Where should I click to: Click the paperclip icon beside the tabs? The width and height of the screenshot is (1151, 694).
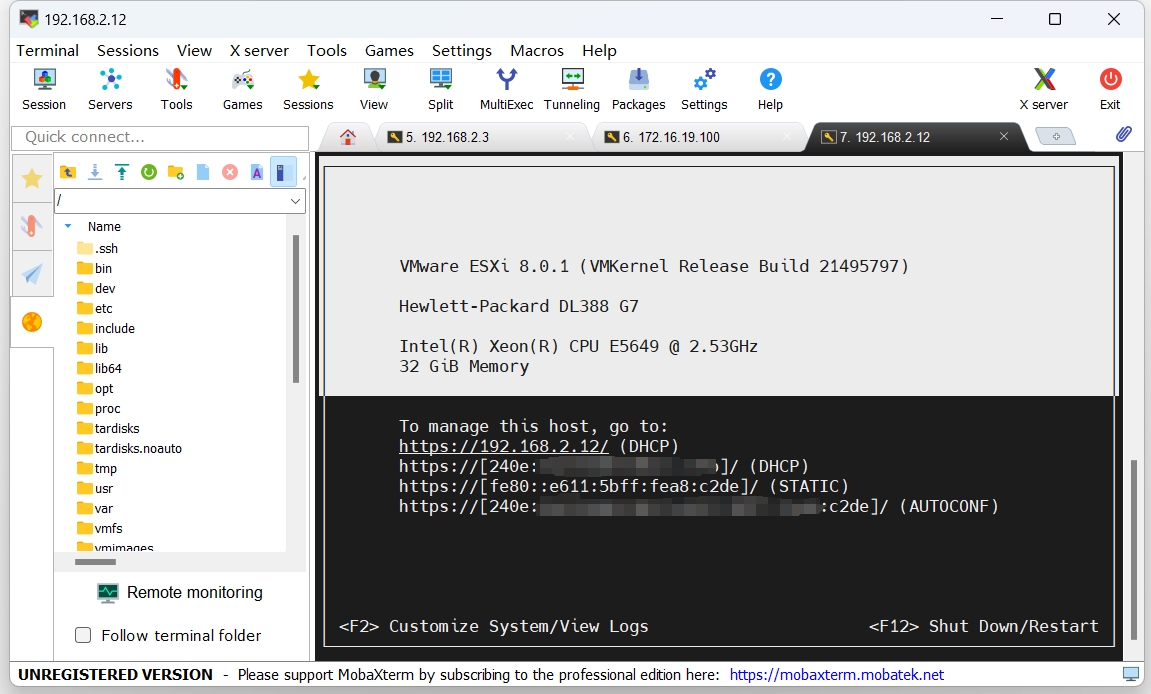[x=1123, y=135]
